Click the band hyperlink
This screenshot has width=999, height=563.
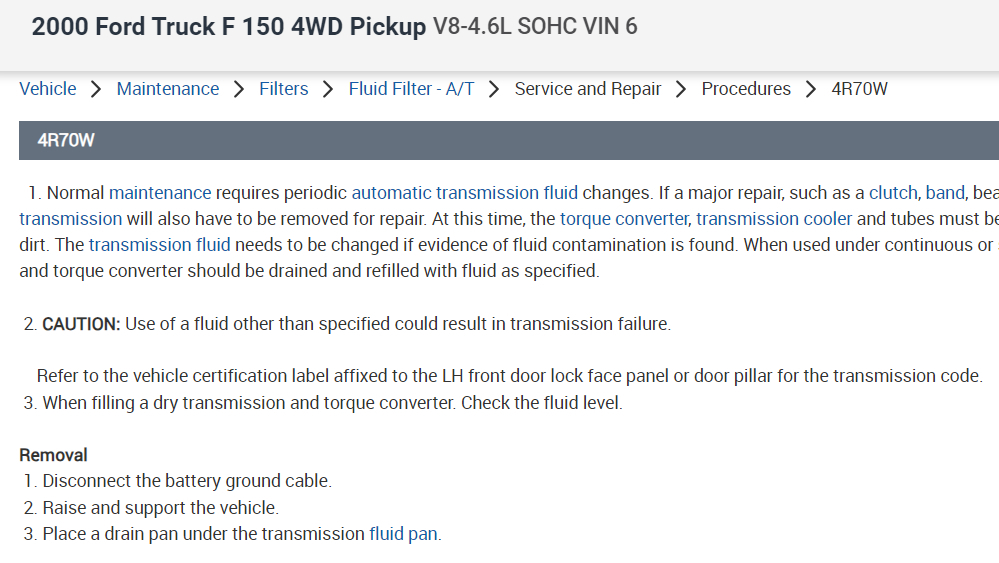(945, 193)
